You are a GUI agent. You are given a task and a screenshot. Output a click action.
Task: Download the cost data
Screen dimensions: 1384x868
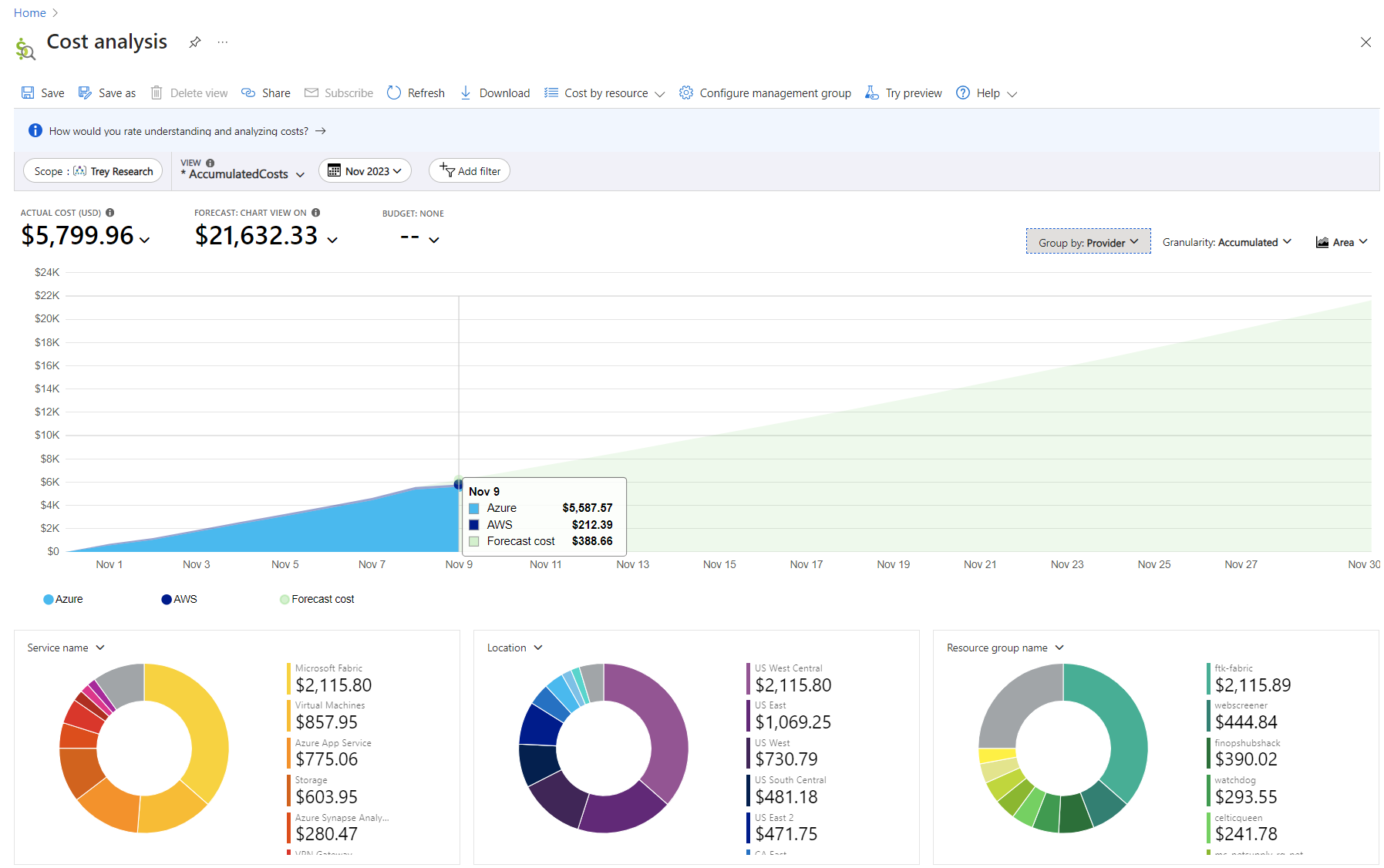(495, 93)
